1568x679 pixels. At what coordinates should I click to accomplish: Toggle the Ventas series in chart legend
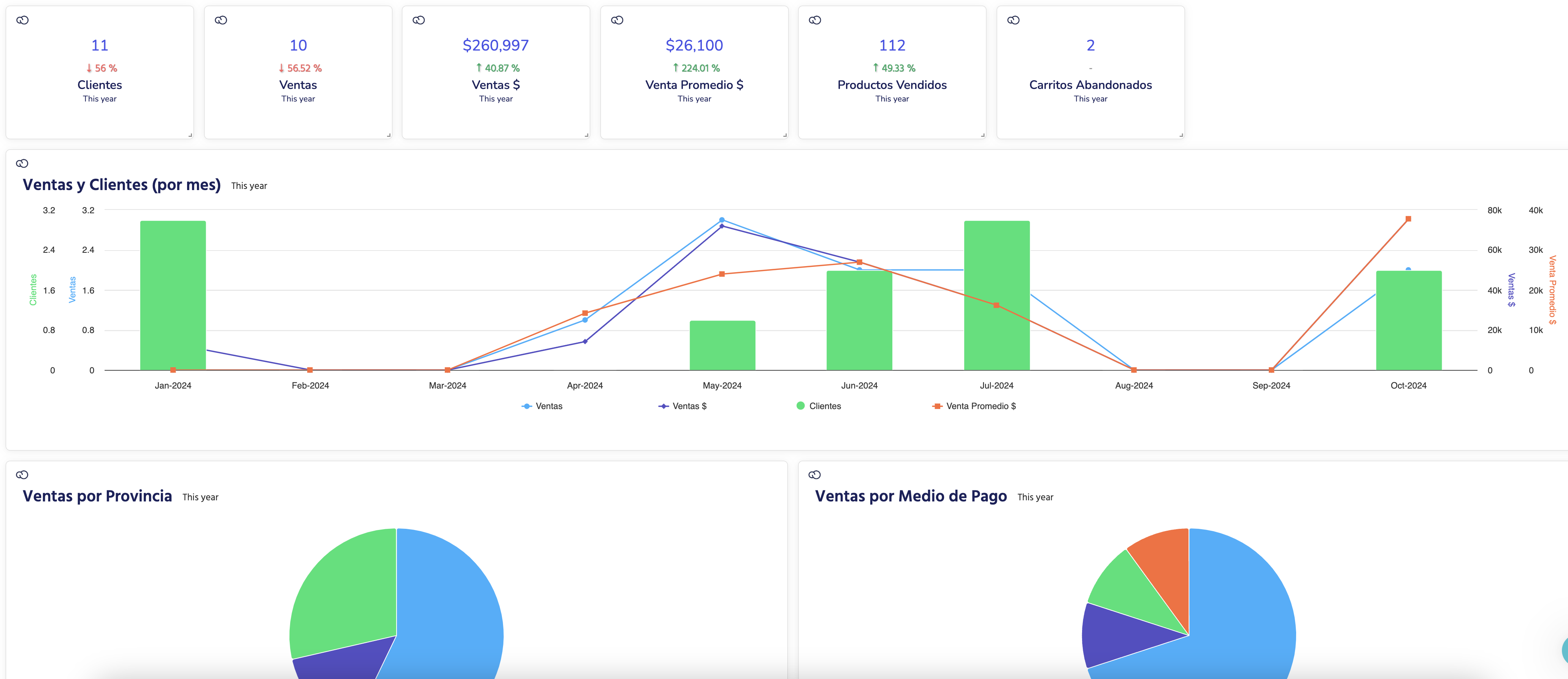point(542,406)
